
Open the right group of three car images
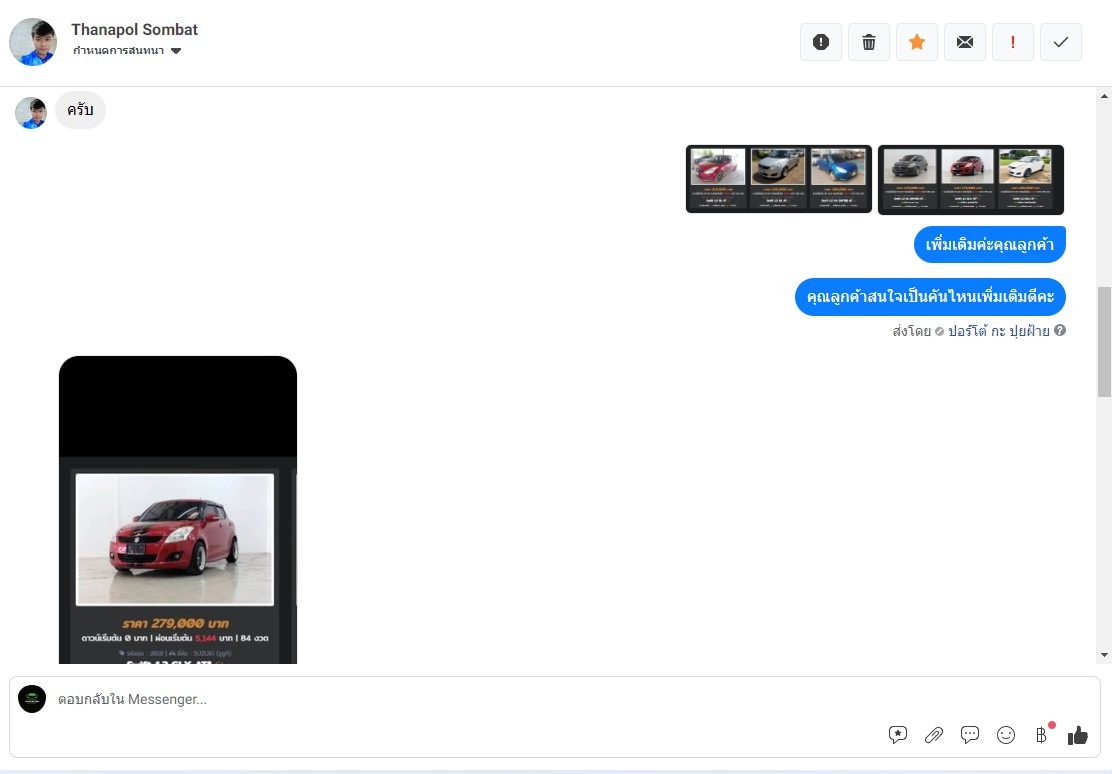point(970,179)
